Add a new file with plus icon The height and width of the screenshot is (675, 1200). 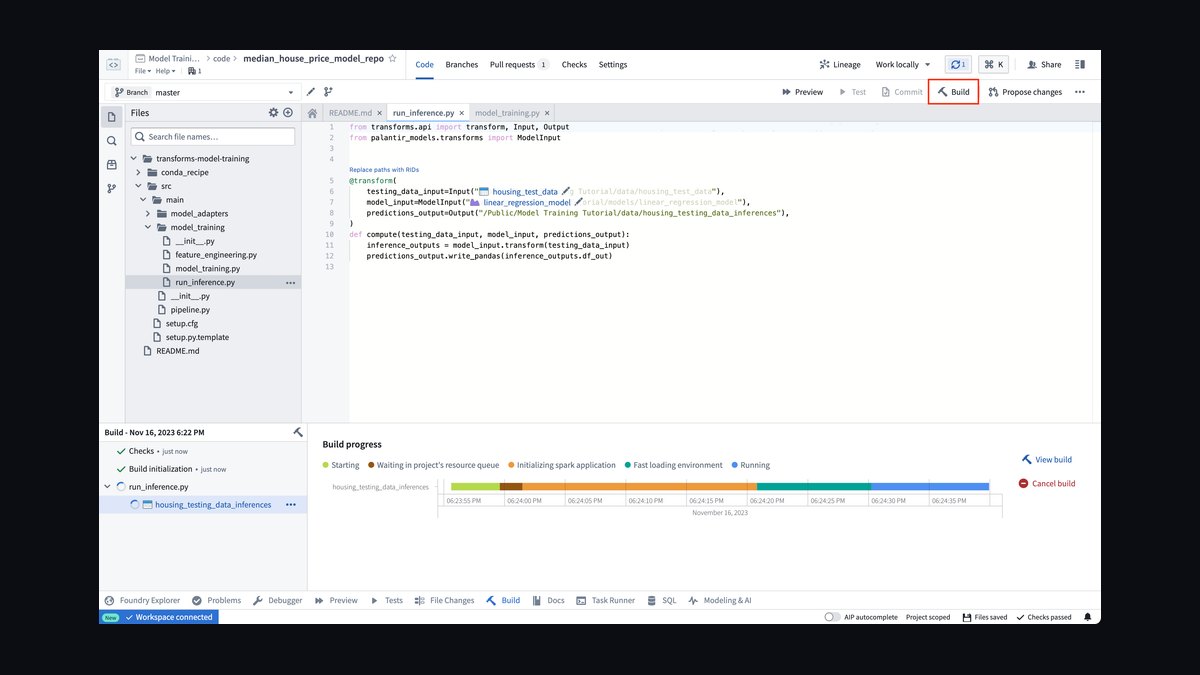[x=288, y=113]
